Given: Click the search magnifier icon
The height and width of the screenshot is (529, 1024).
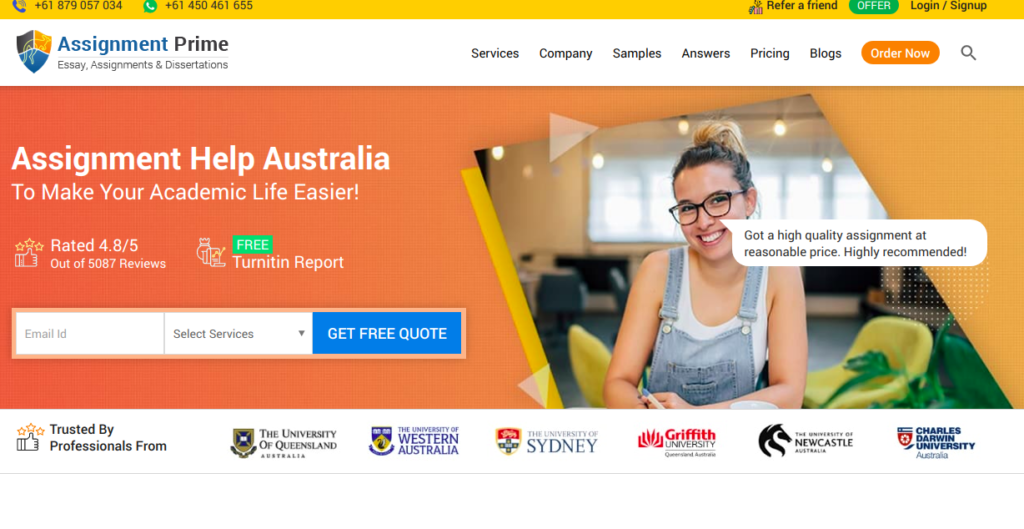Looking at the screenshot, I should (x=968, y=53).
